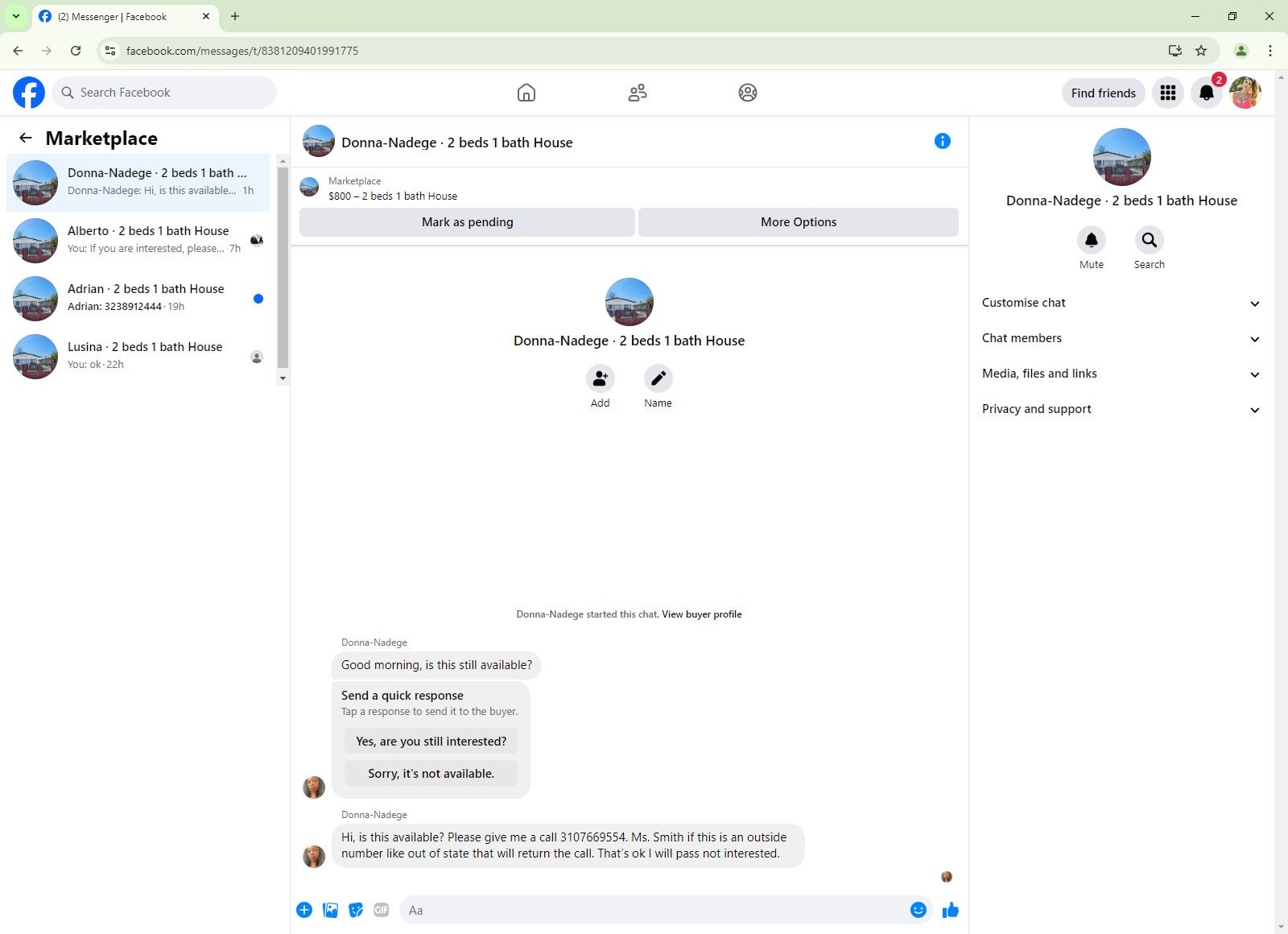Open the Groups icon in top navigation
The width and height of the screenshot is (1288, 934).
pos(748,93)
